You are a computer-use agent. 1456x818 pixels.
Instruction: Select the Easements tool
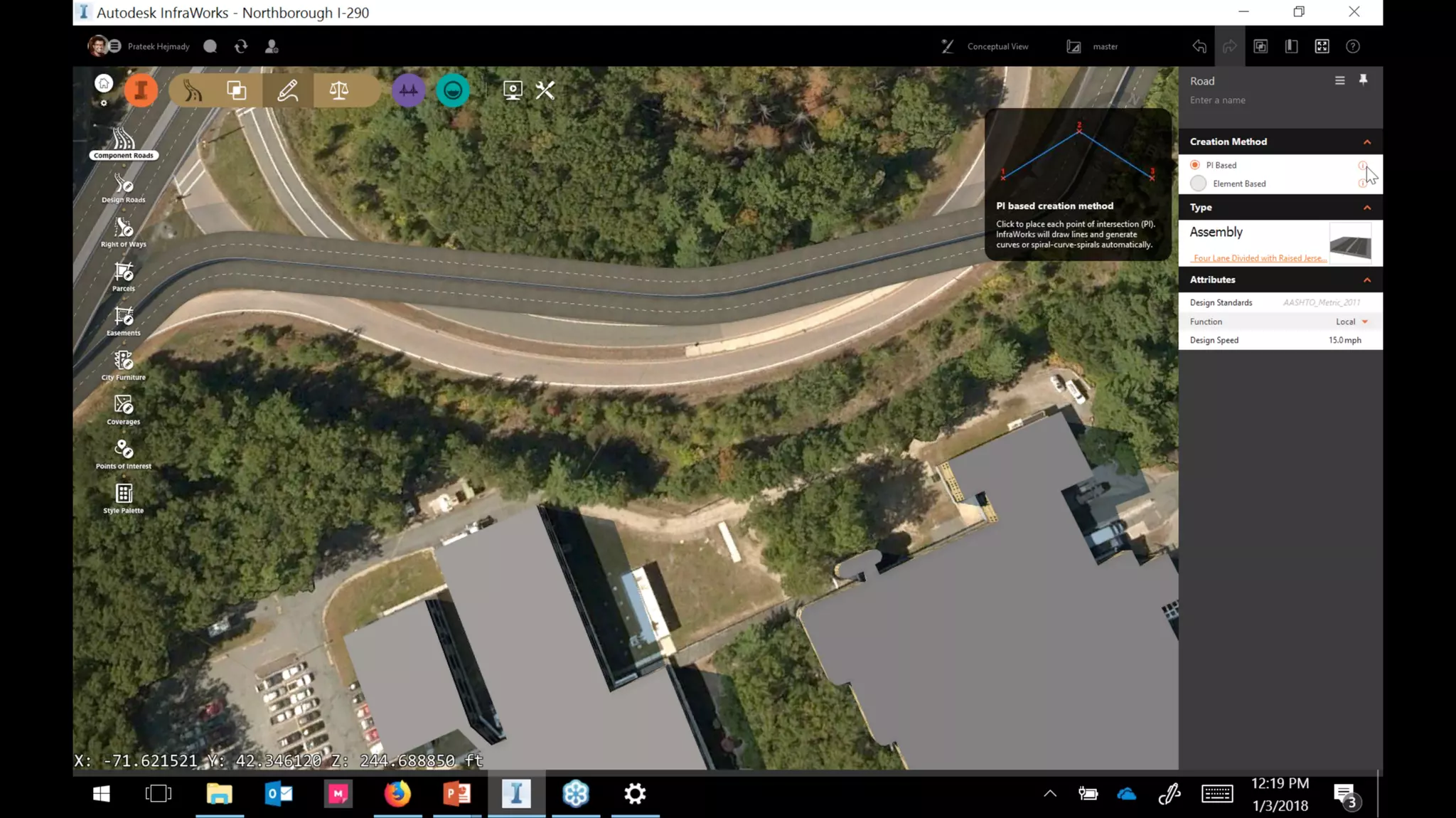click(x=124, y=322)
